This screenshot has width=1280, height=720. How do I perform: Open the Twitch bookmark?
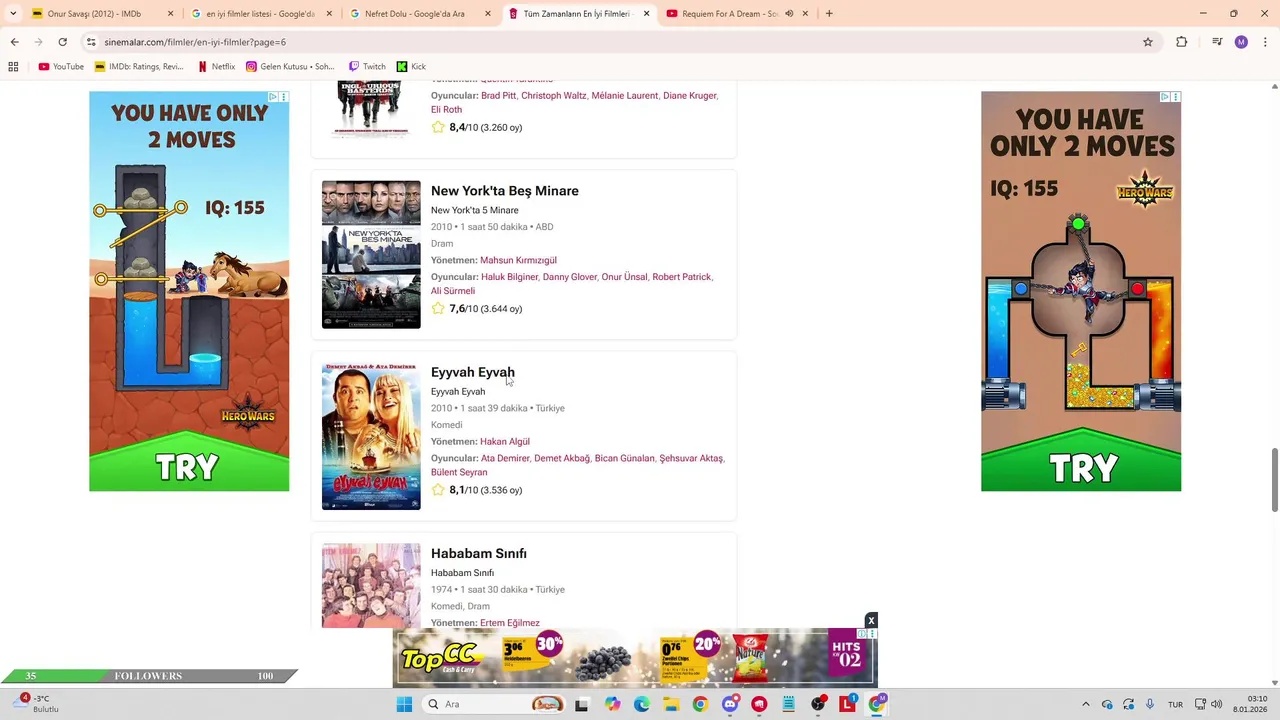366,67
